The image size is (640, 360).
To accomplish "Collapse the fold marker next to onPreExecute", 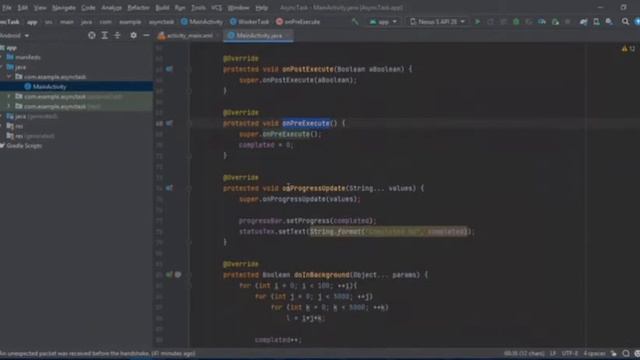I will (x=189, y=123).
